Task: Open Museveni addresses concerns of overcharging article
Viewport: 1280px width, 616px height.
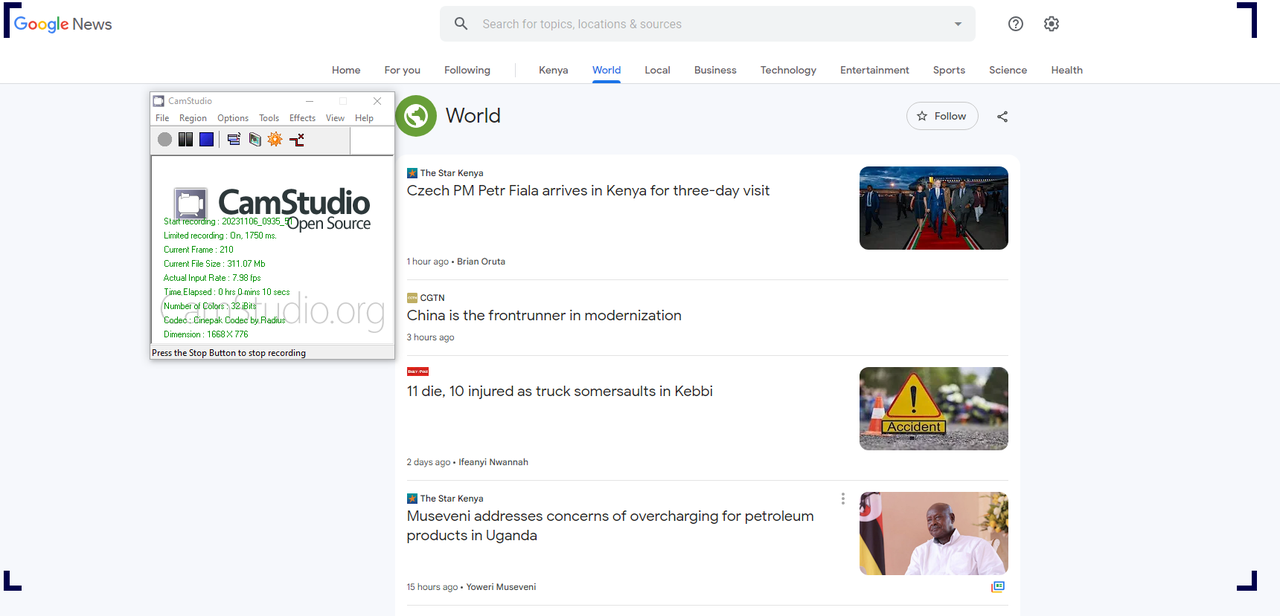Action: (x=610, y=526)
